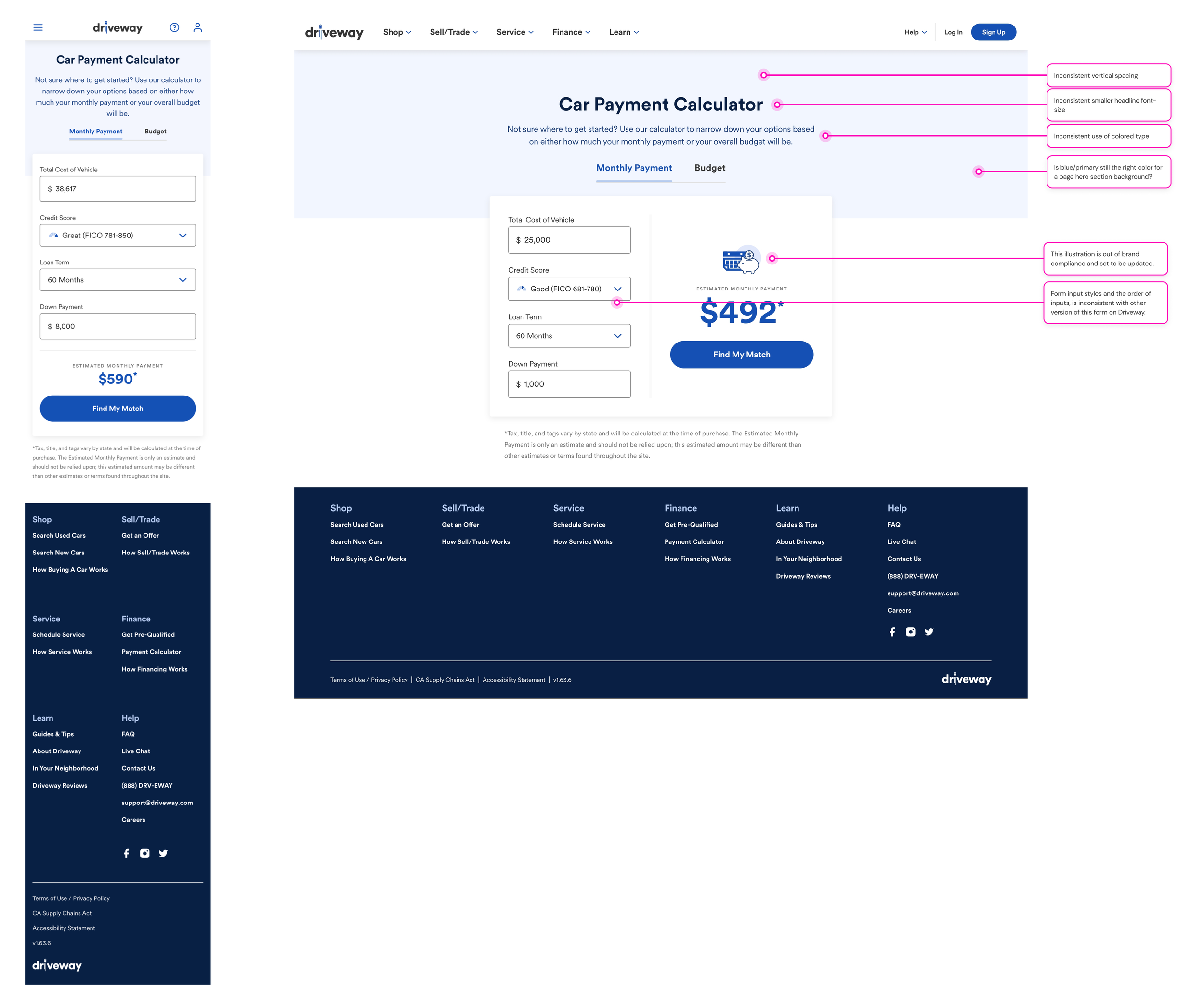Screen dimensions: 1204x1002
Task: Click Instagram icon in mobile footer
Action: (144, 853)
